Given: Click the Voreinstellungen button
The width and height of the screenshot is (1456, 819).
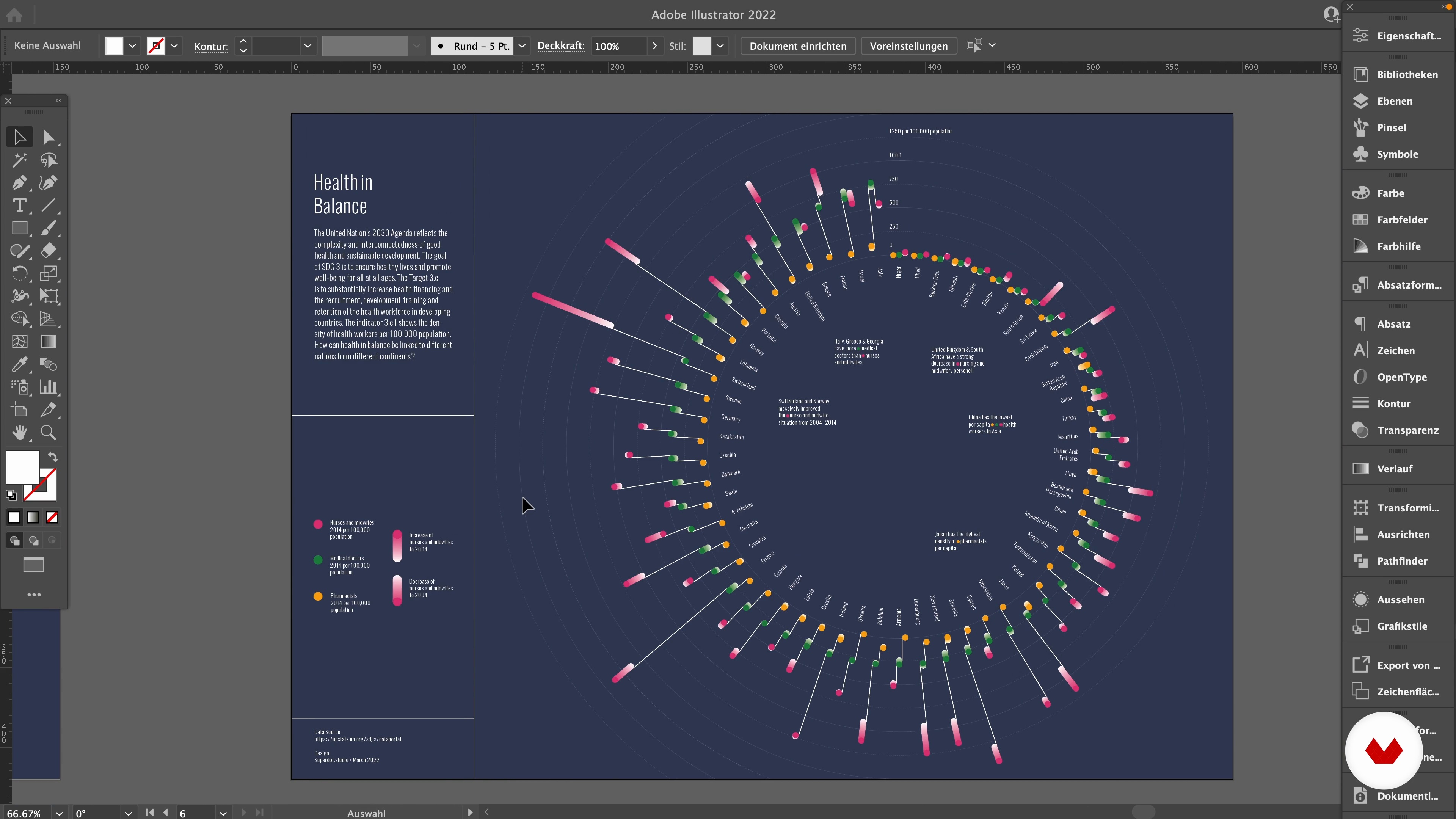Looking at the screenshot, I should (x=908, y=46).
